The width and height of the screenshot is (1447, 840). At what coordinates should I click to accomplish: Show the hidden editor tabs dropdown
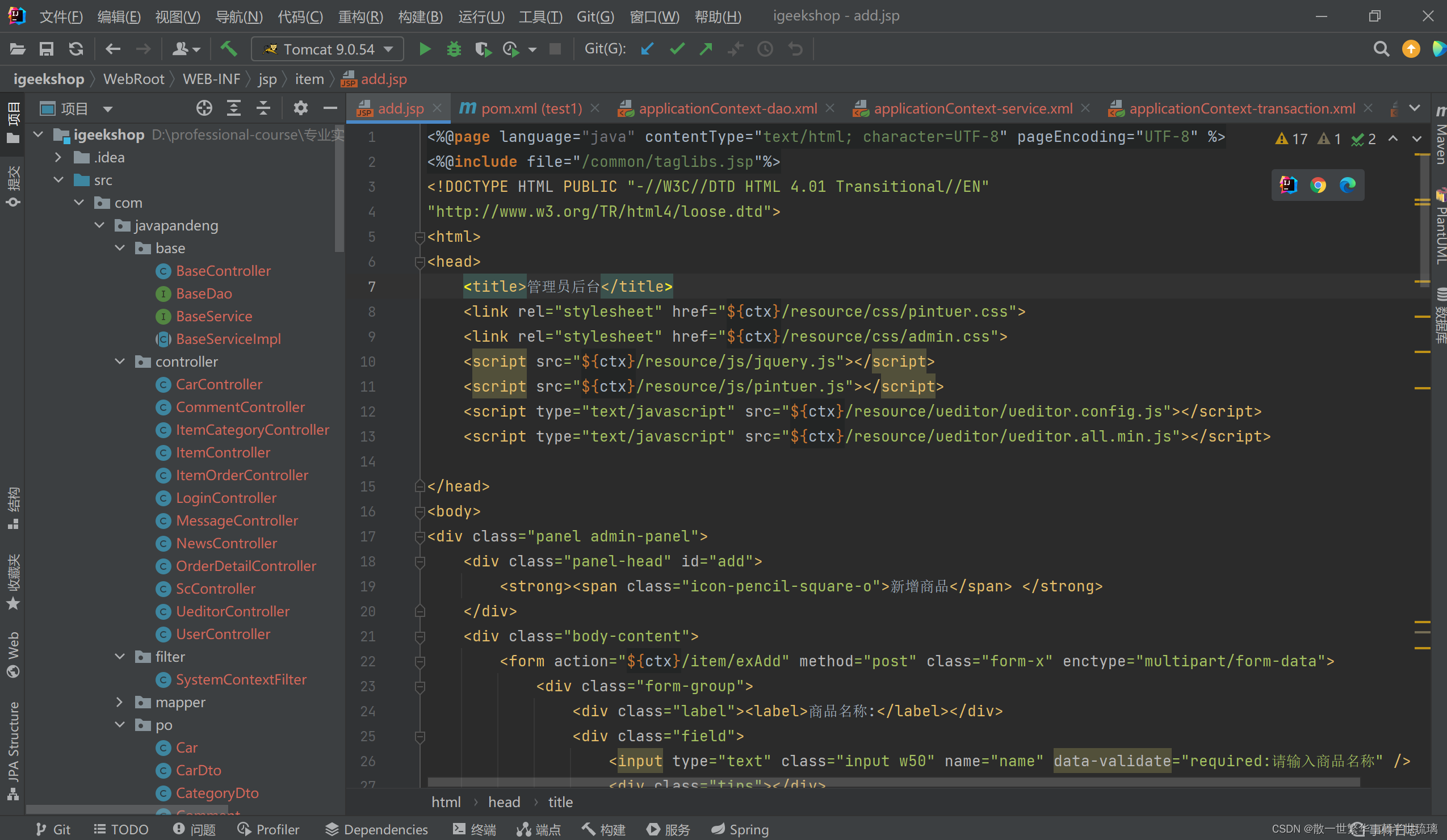coord(1415,108)
